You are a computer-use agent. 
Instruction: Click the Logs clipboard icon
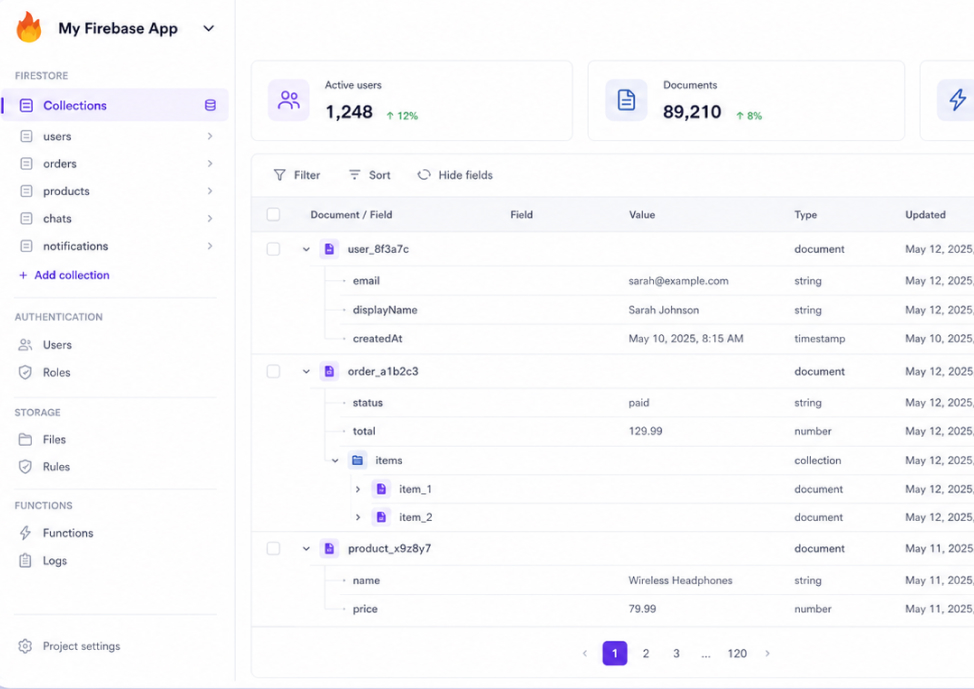click(x=25, y=560)
